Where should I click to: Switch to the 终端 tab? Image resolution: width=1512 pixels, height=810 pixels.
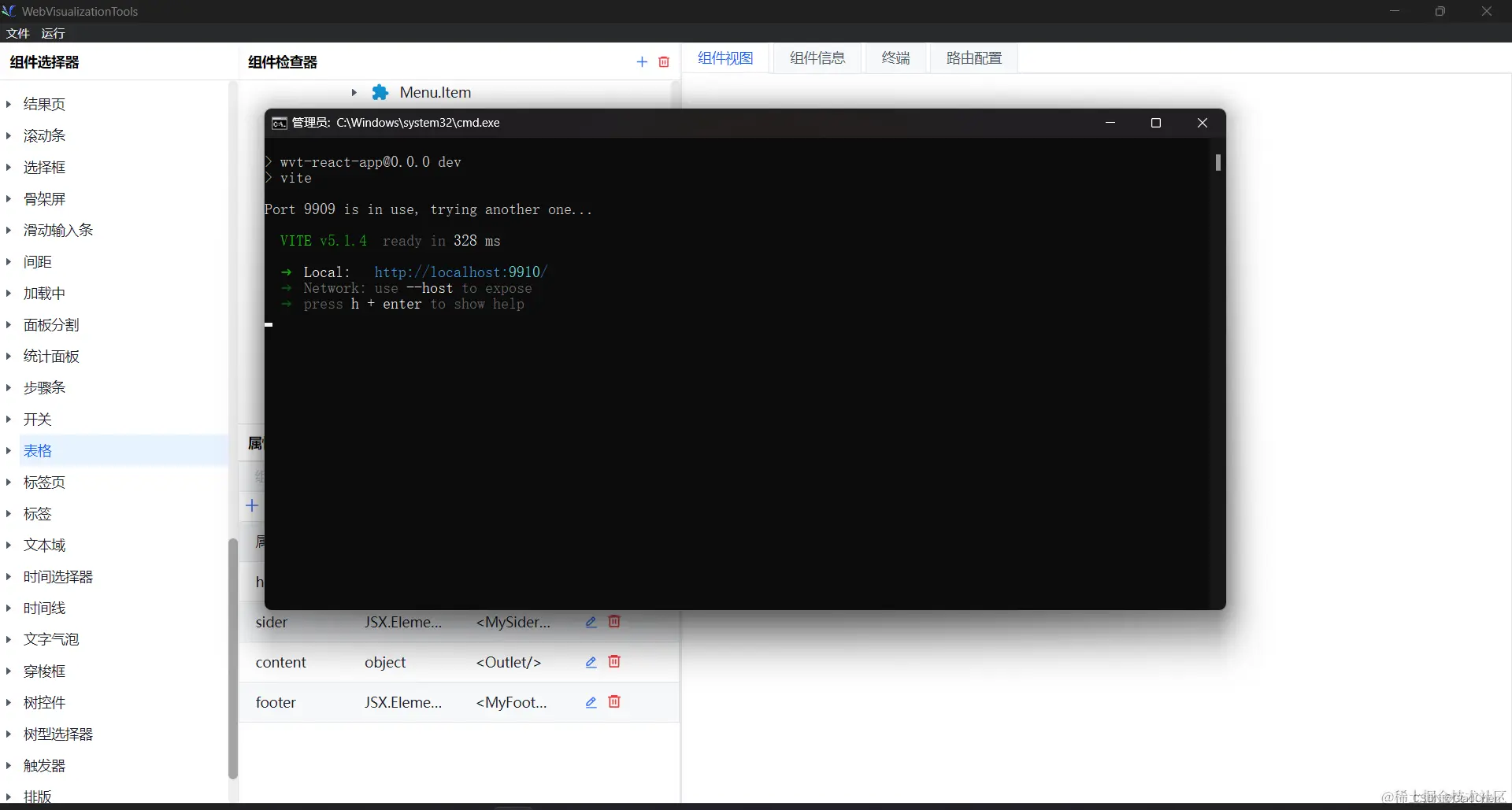tap(895, 58)
